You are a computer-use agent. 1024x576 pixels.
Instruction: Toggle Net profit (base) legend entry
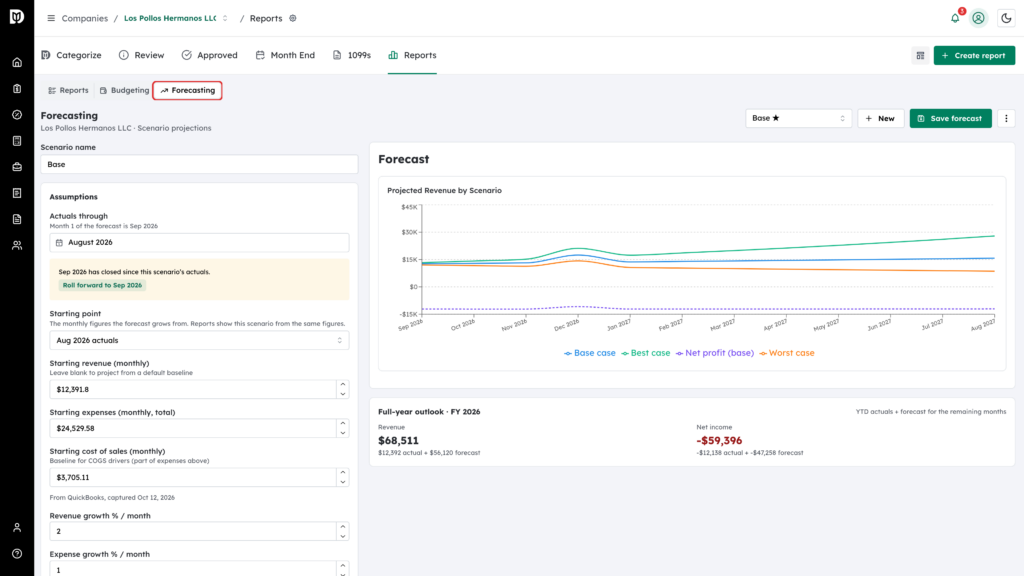click(714, 353)
